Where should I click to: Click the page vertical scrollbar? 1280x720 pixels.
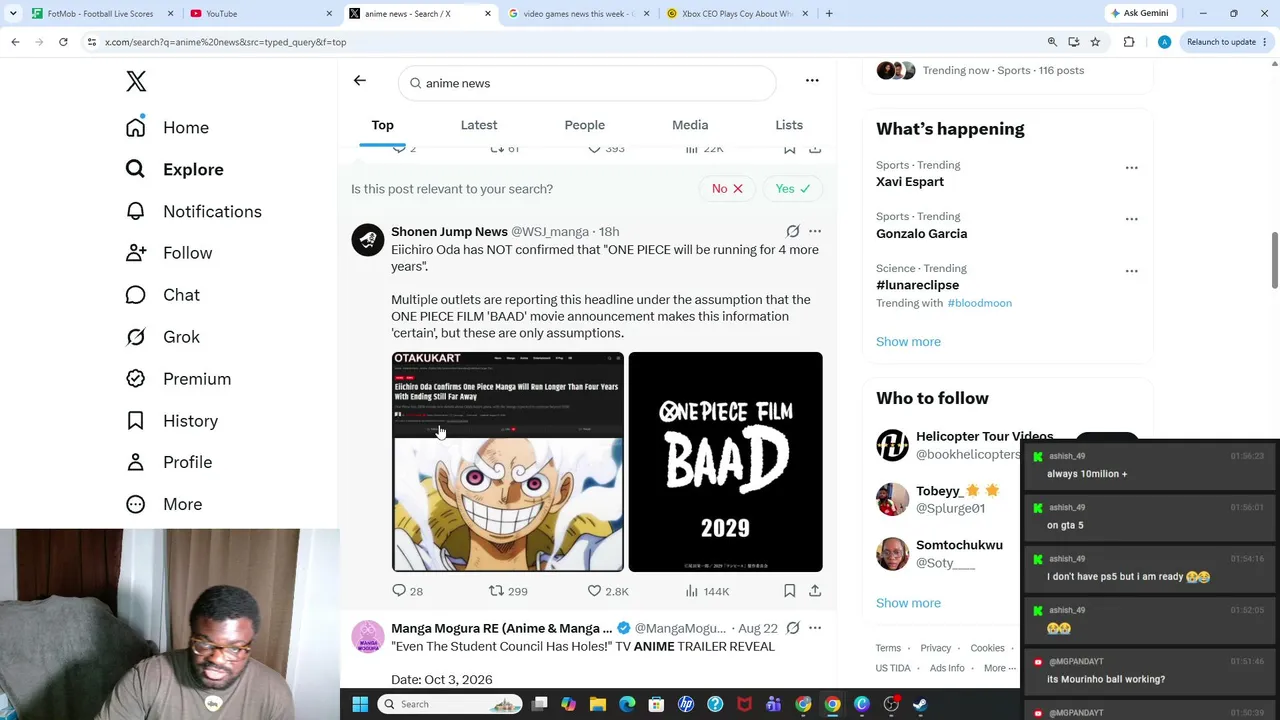point(1274,260)
